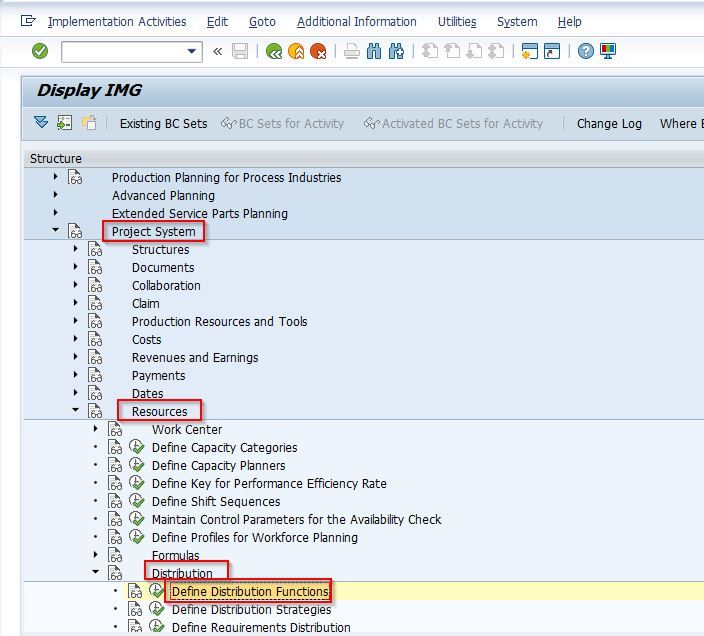Expand the Work Center node
Screen dimensions: 704x636
pos(95,429)
